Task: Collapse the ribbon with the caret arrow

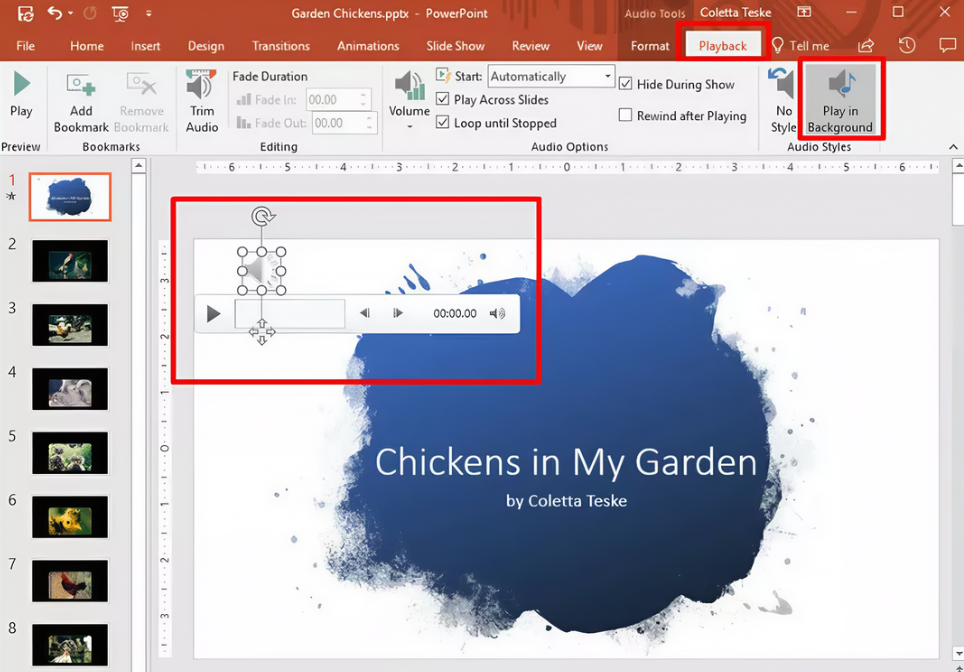Action: (953, 147)
